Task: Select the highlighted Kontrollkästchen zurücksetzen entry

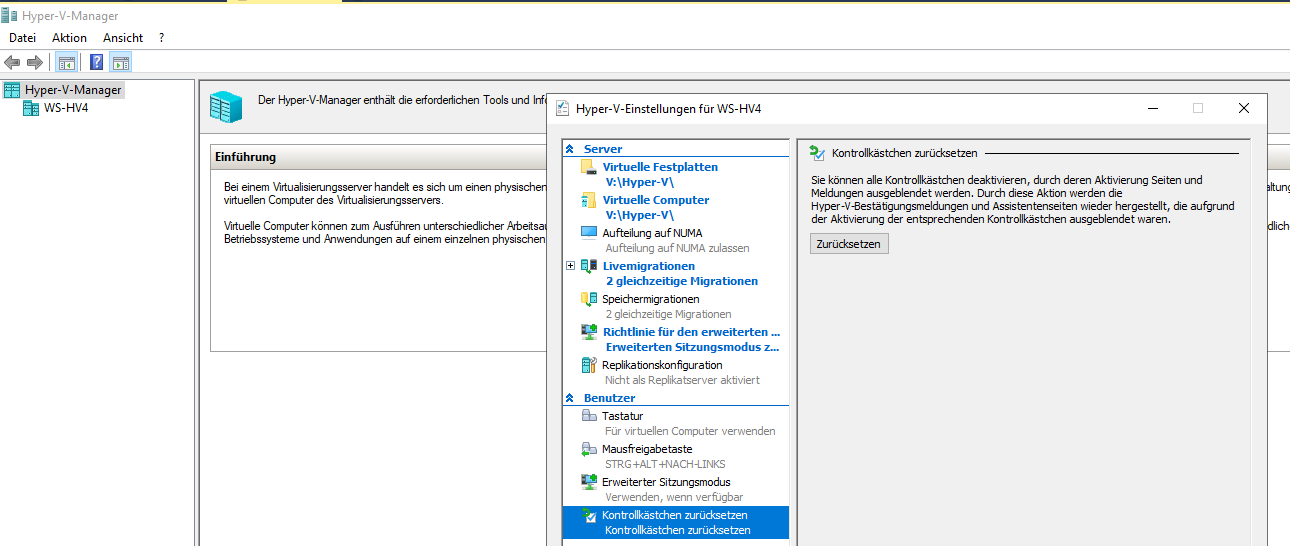Action: coord(676,523)
